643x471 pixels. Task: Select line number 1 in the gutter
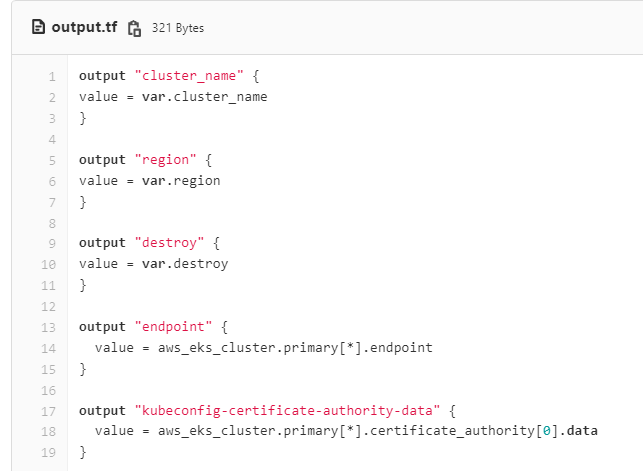point(51,76)
